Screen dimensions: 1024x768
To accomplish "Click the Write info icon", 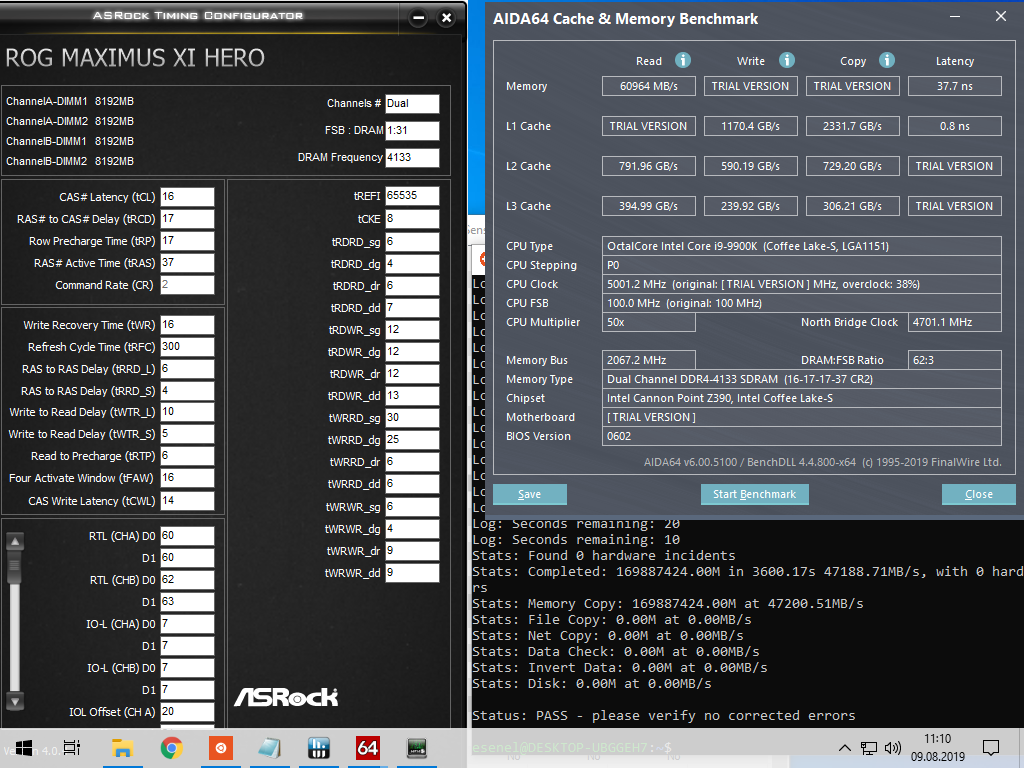I will pyautogui.click(x=786, y=60).
